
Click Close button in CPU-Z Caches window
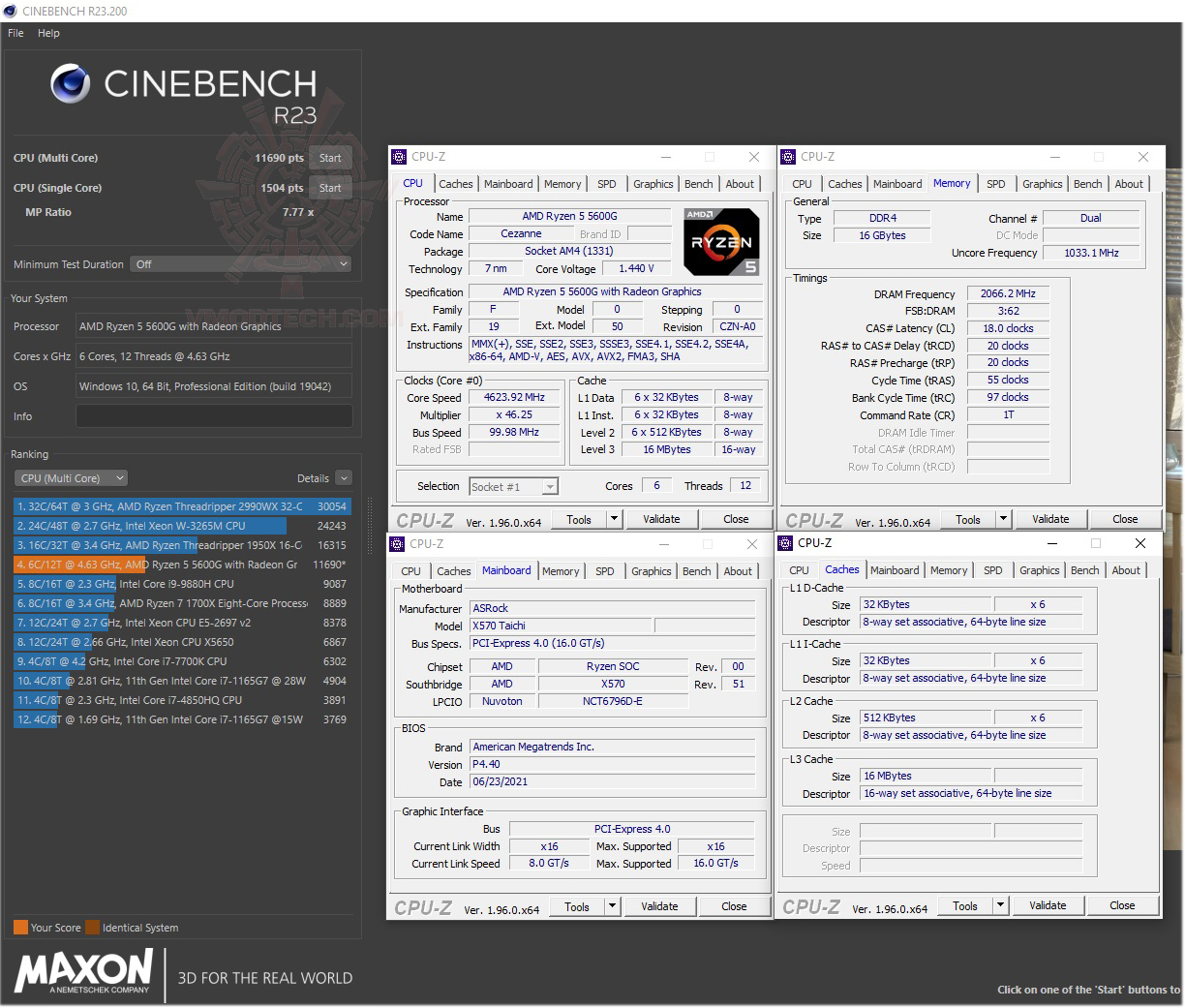tap(1122, 905)
